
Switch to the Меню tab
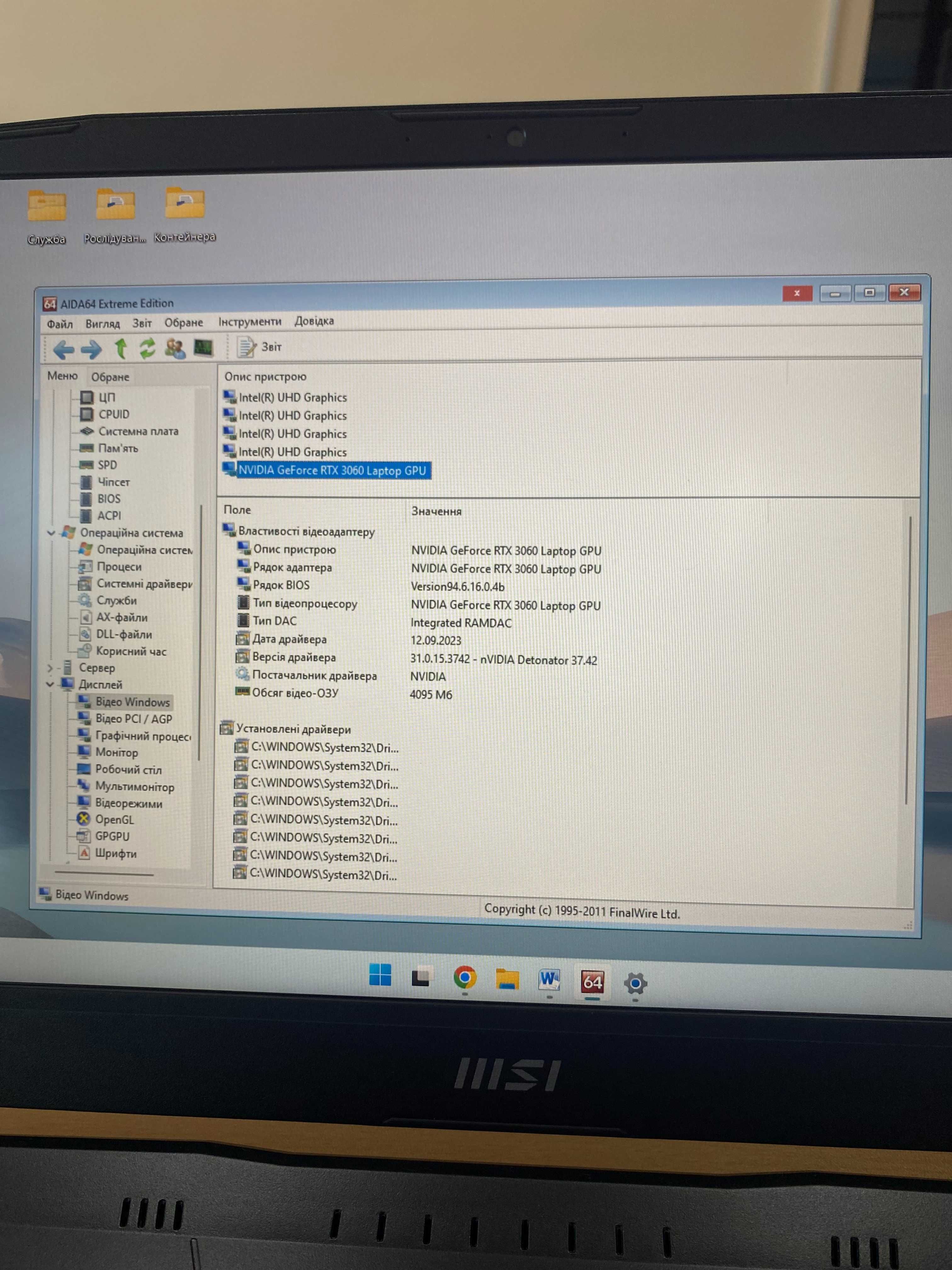click(63, 376)
